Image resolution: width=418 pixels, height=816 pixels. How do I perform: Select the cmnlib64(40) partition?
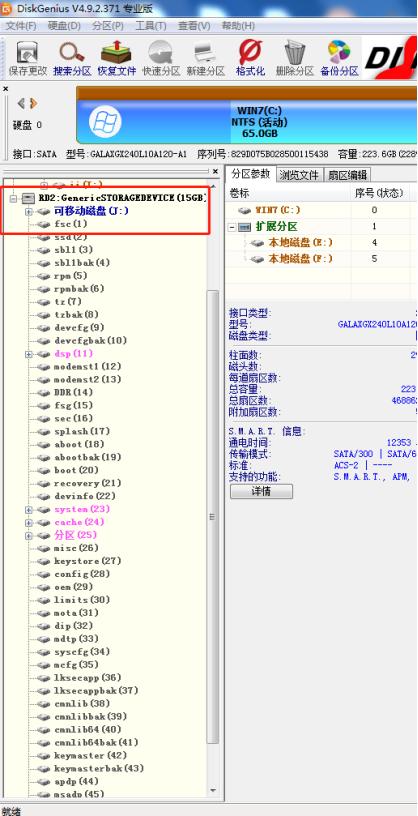87,730
